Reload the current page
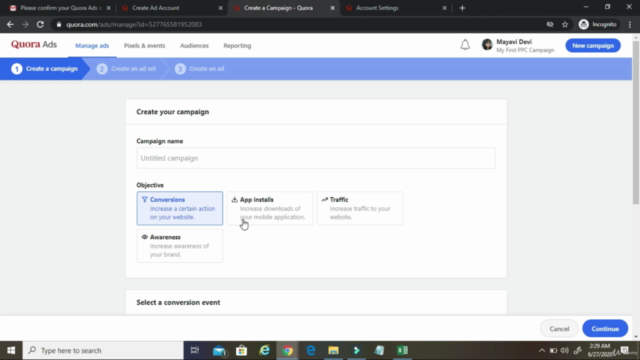 pyautogui.click(x=40, y=24)
